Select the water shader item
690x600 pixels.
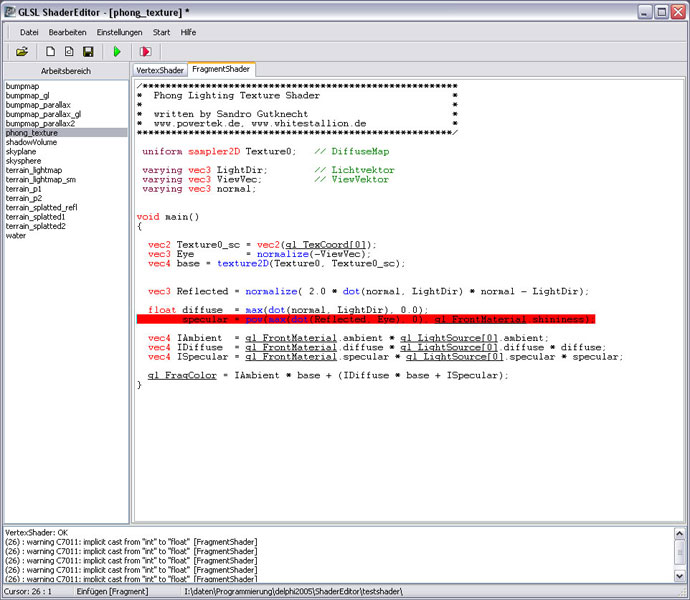16,236
